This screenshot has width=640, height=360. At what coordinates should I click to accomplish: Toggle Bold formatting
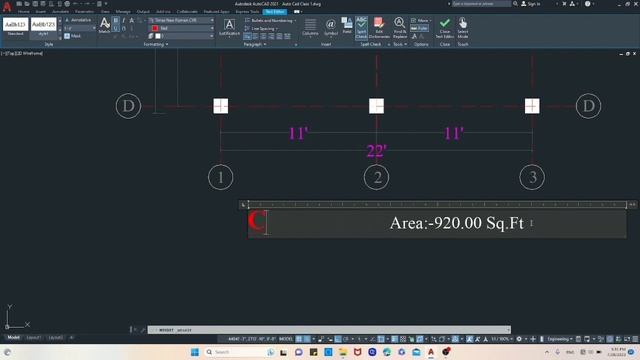point(116,20)
